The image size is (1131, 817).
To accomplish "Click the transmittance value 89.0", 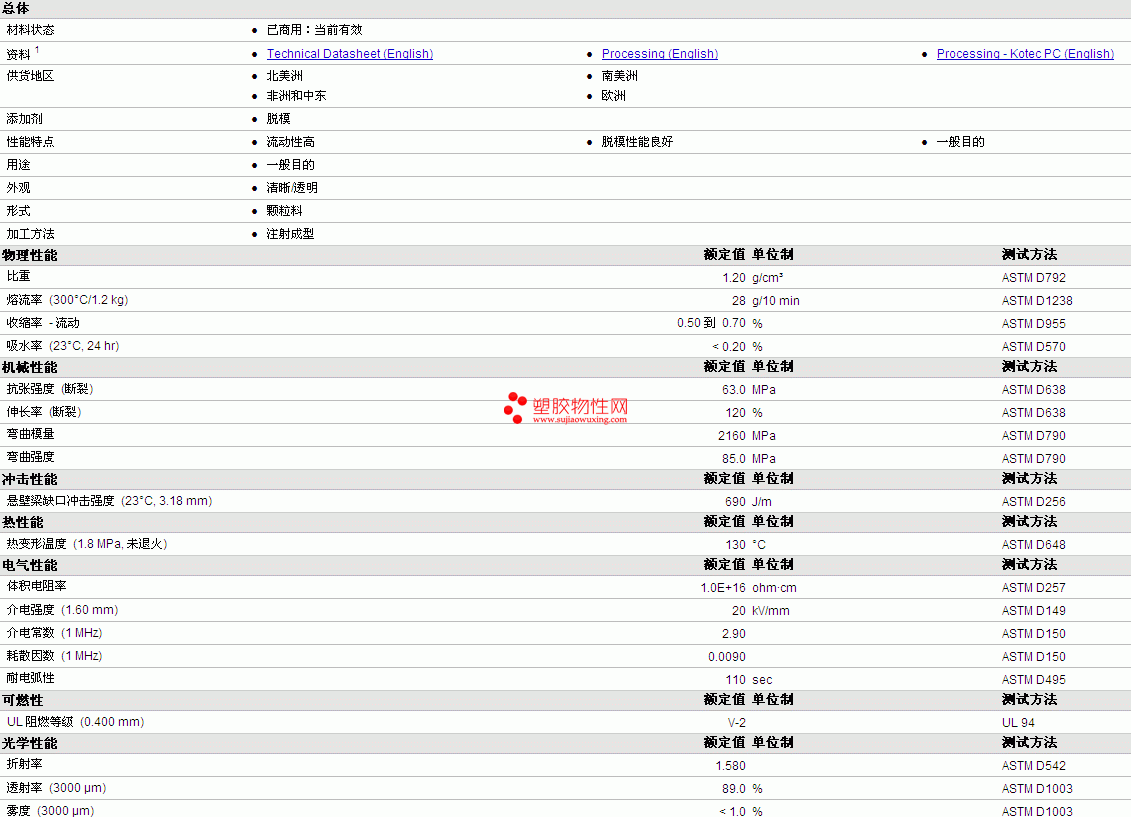I will click(734, 789).
